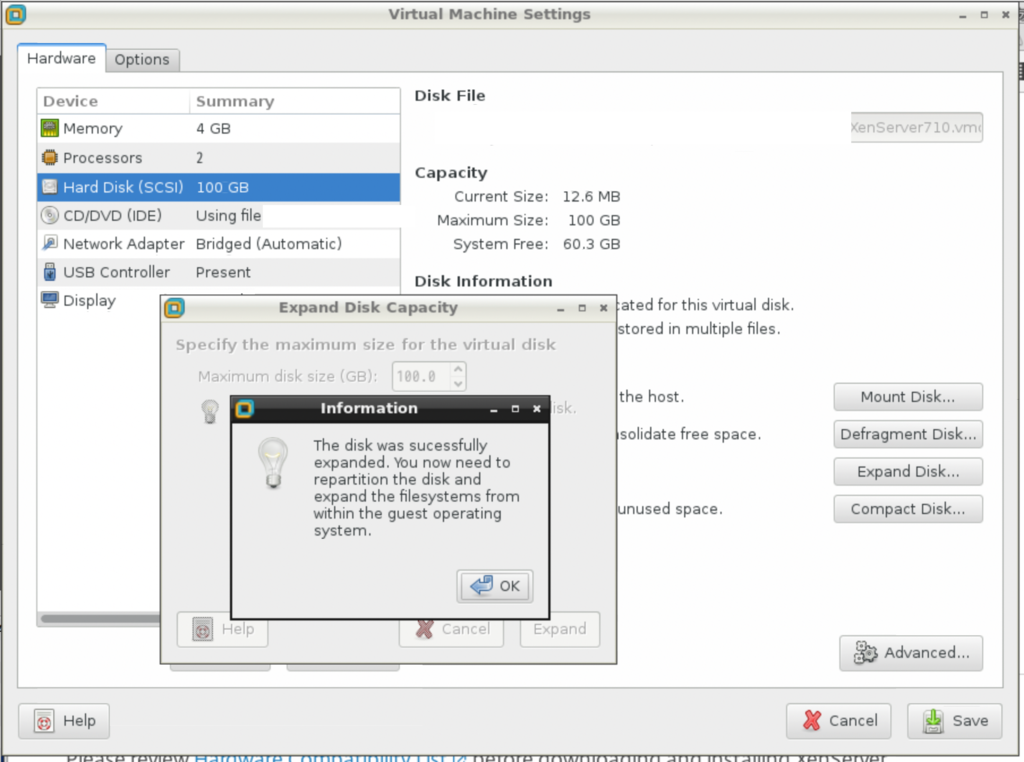Maximize the Expand Disk Capacity dialog
Viewport: 1024px width, 762px height.
point(582,308)
